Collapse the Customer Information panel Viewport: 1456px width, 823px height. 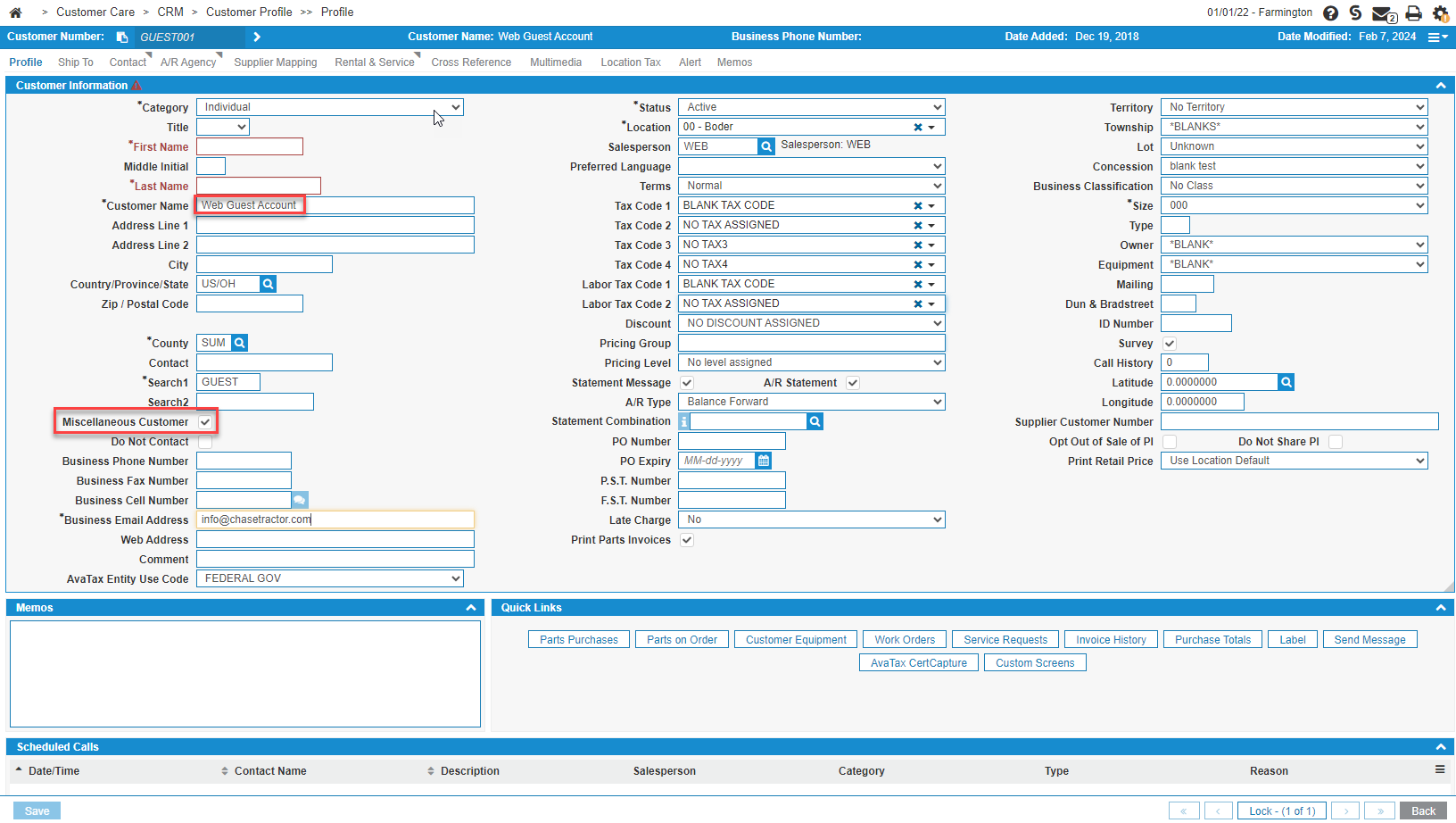pos(1440,86)
